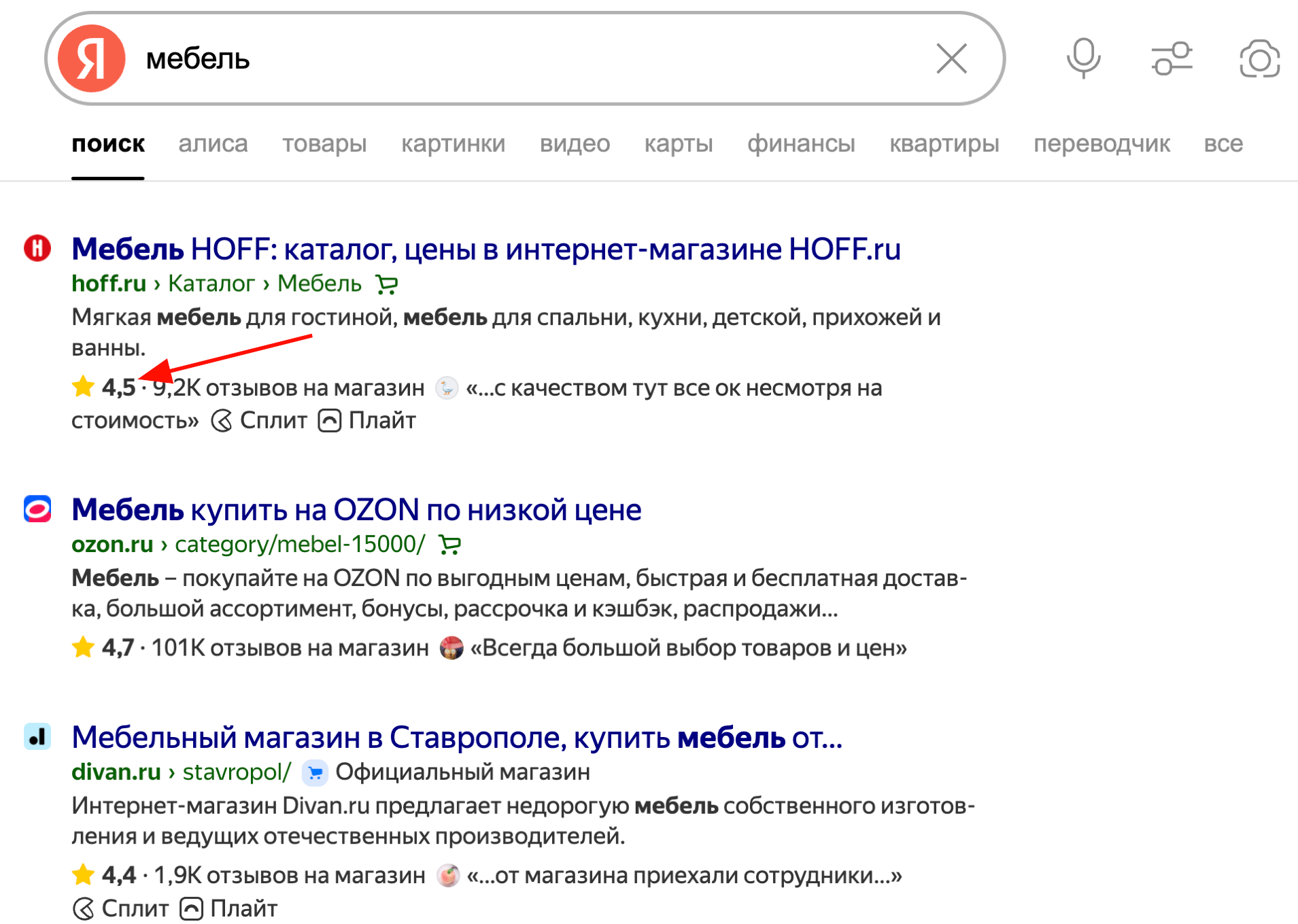The width and height of the screenshot is (1298, 924).
Task: Follow the hoff.ru domain link
Action: pyautogui.click(x=109, y=284)
